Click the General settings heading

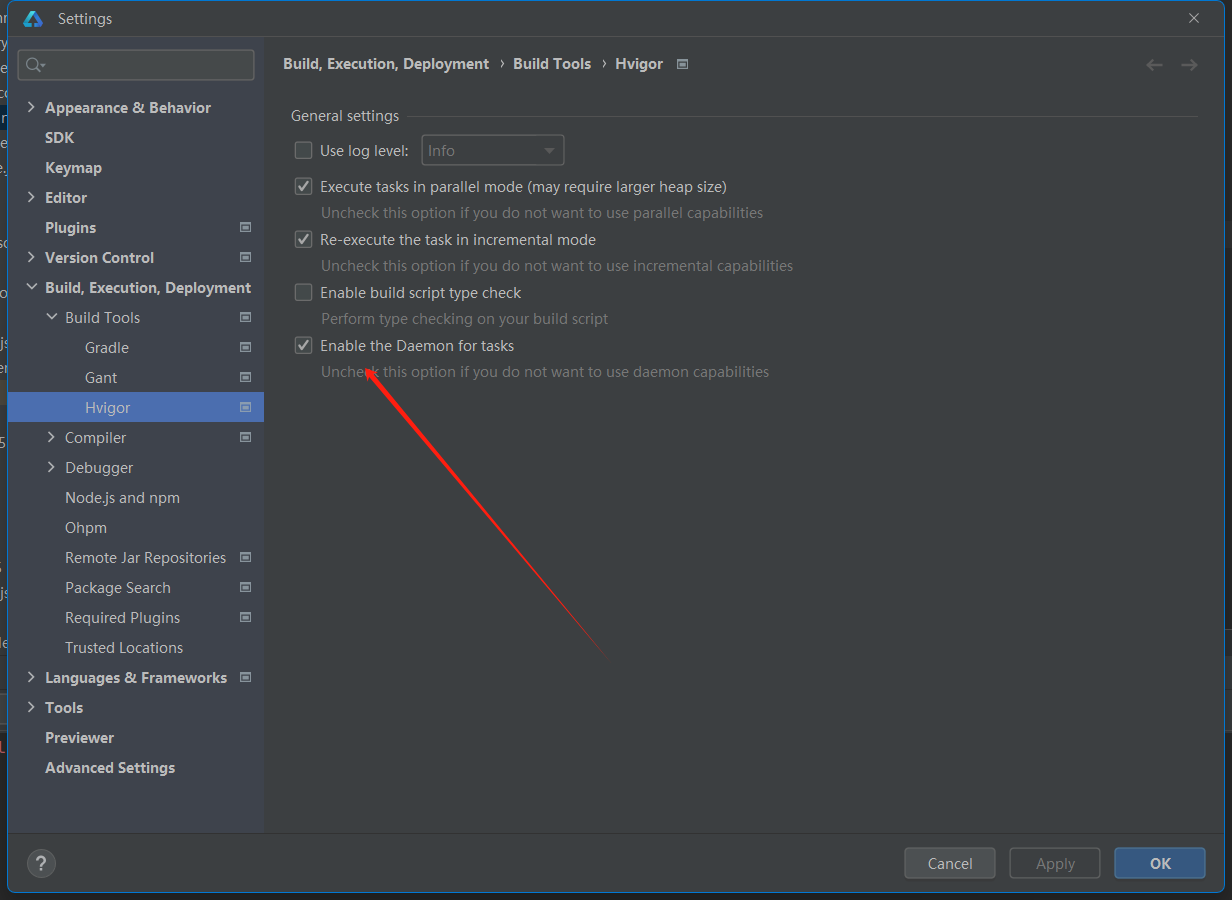pos(345,116)
